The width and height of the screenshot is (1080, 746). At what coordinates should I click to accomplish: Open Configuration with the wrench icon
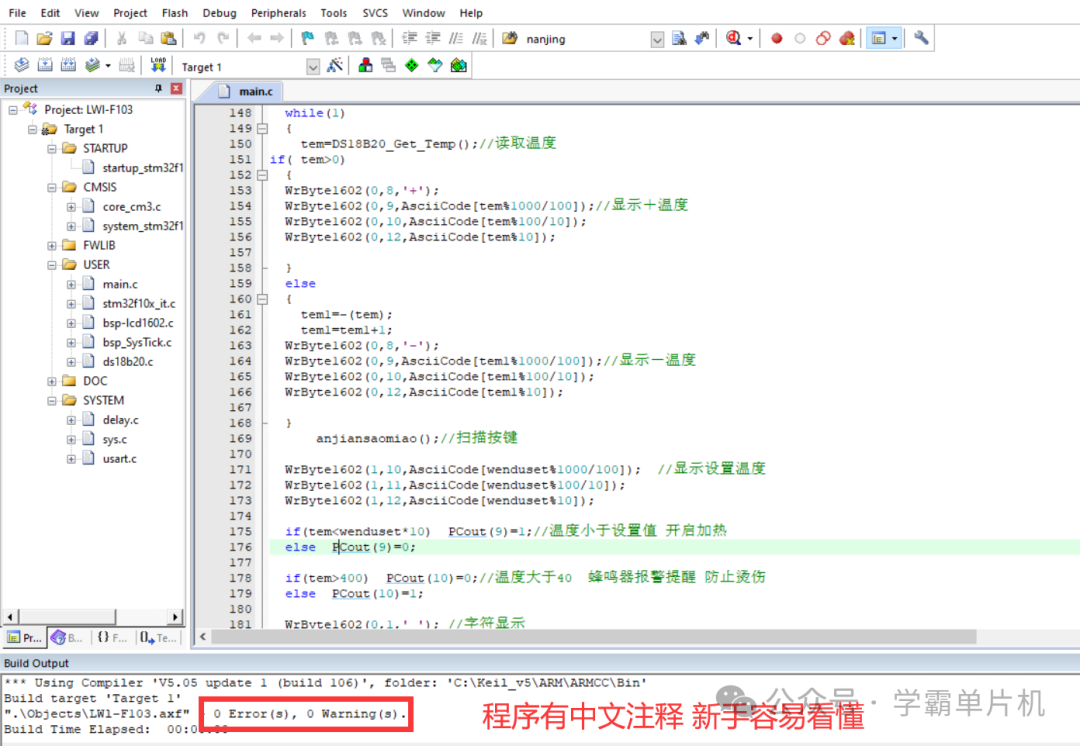point(921,38)
